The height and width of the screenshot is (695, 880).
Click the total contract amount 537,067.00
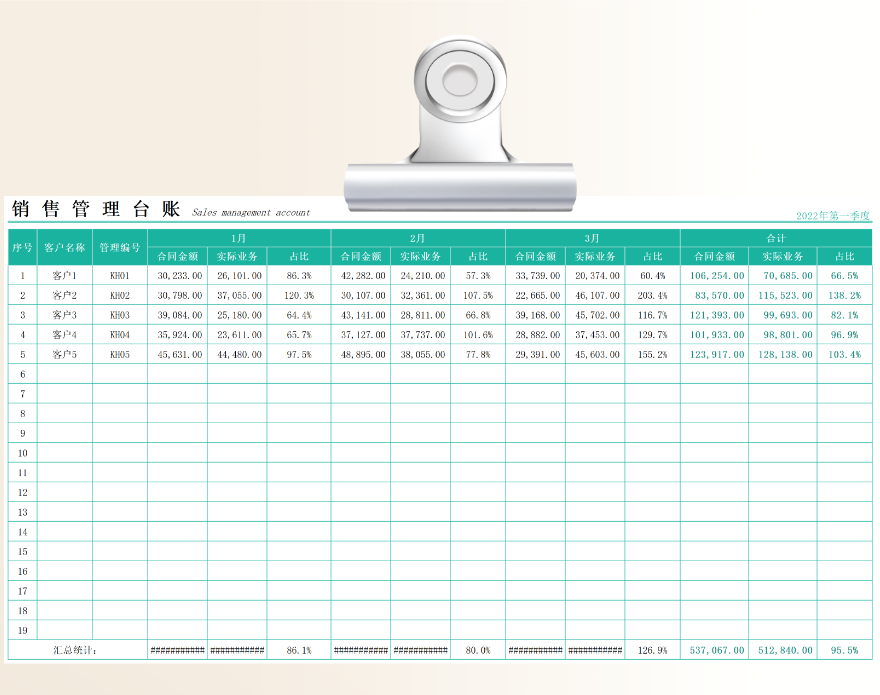click(x=717, y=650)
